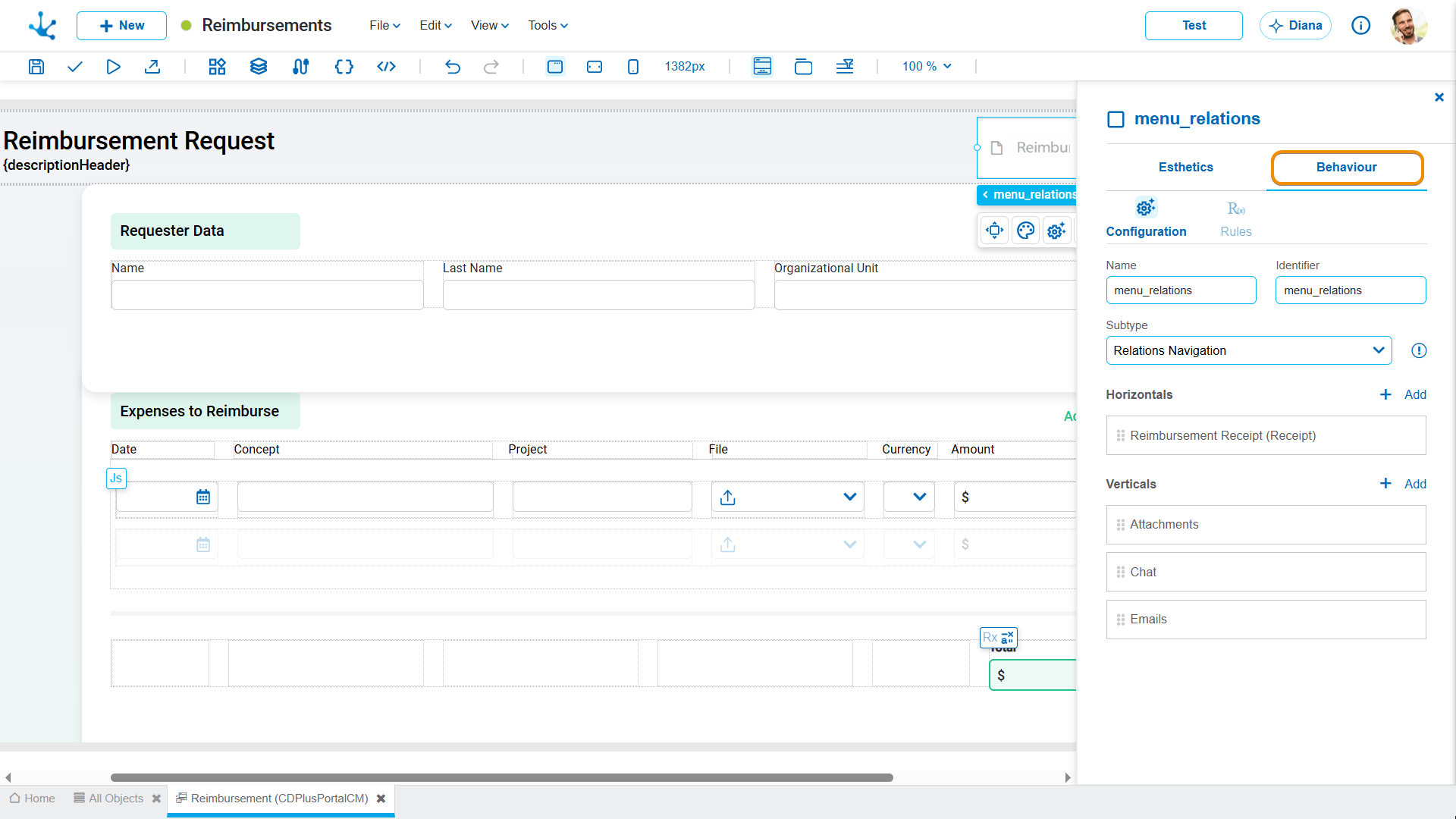Open the layers stack icon
The width and height of the screenshot is (1456, 819).
pyautogui.click(x=259, y=67)
